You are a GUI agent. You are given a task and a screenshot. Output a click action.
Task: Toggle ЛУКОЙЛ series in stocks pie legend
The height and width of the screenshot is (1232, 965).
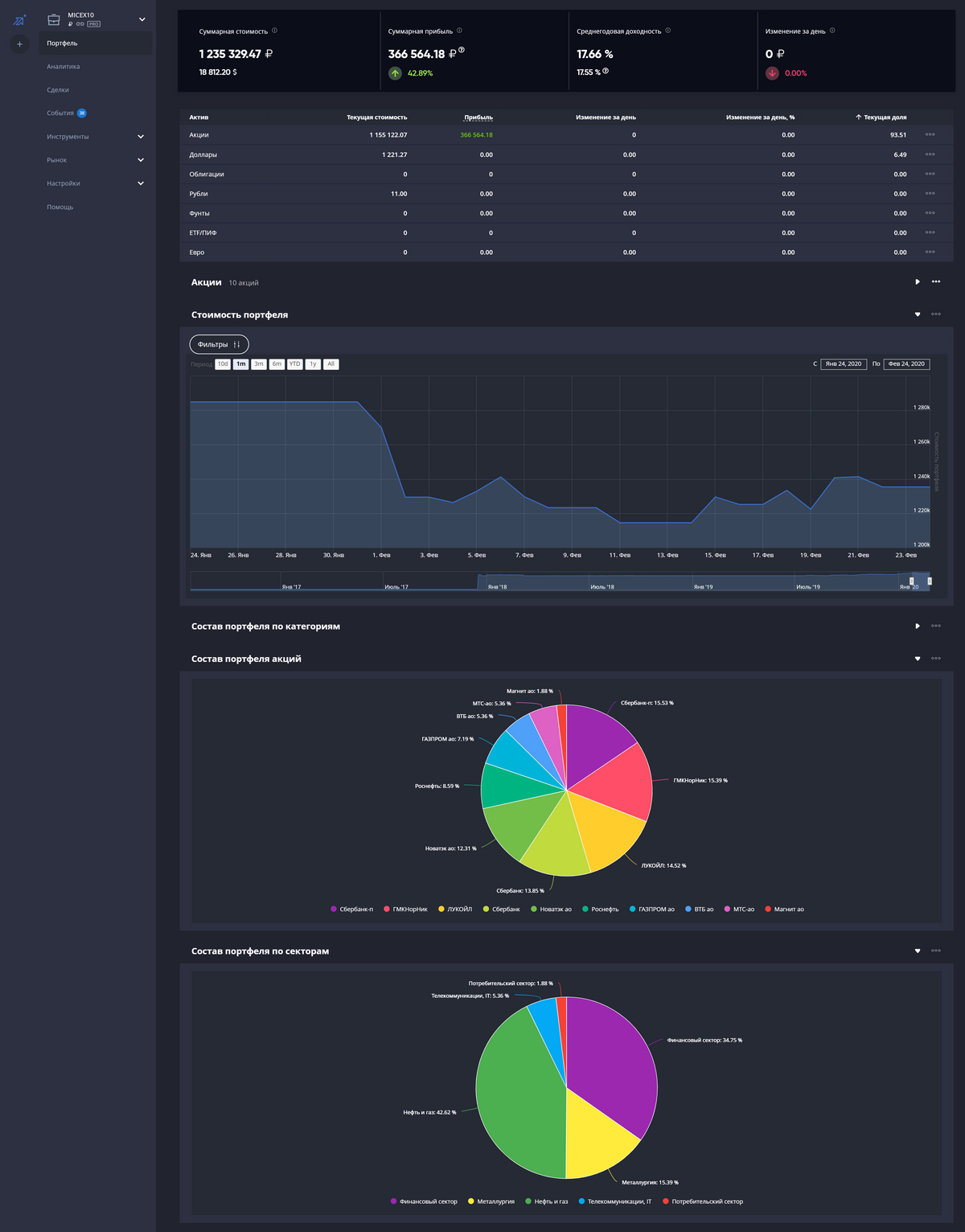455,910
